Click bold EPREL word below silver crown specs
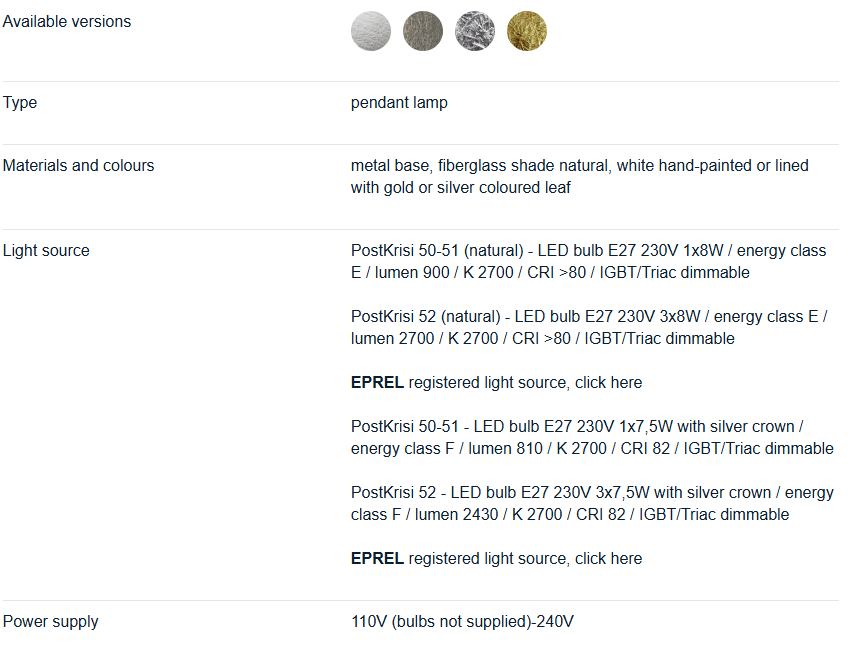 (x=377, y=559)
